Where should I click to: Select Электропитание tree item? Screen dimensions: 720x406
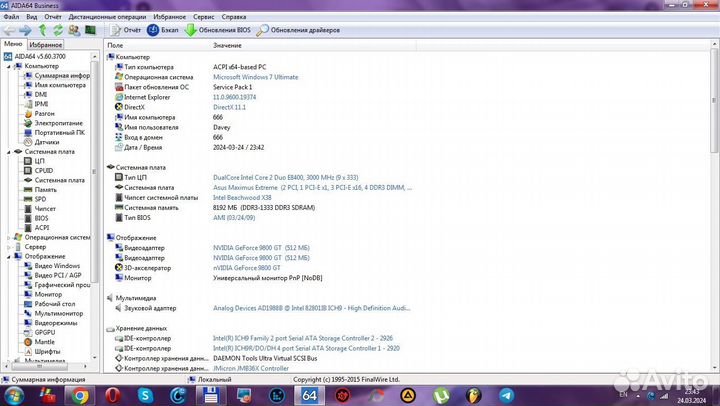click(53, 123)
